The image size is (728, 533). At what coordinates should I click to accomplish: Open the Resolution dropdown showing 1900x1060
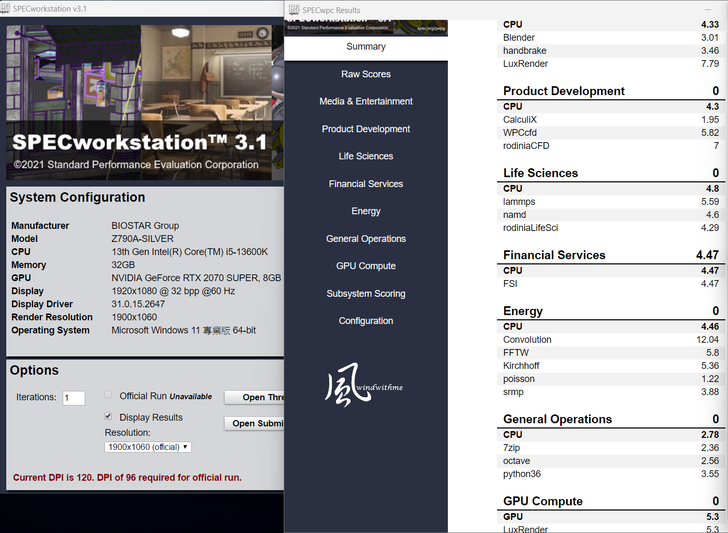click(147, 447)
